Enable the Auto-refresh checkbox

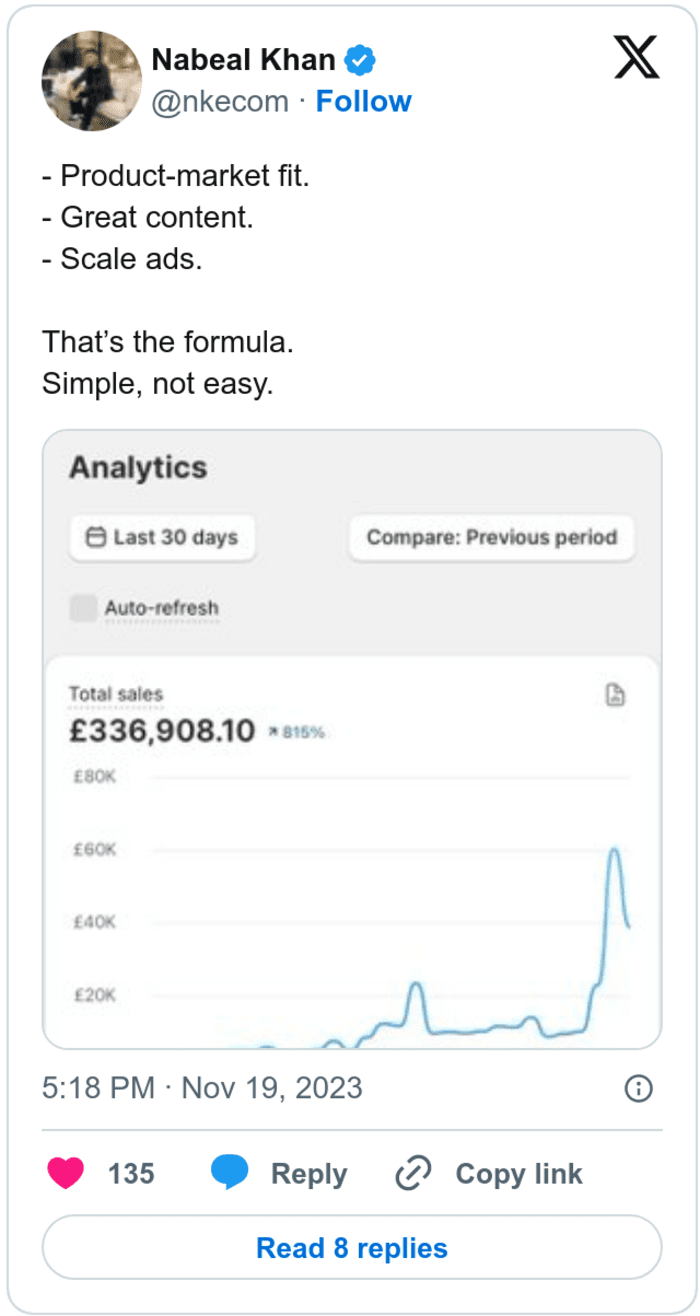click(x=84, y=608)
